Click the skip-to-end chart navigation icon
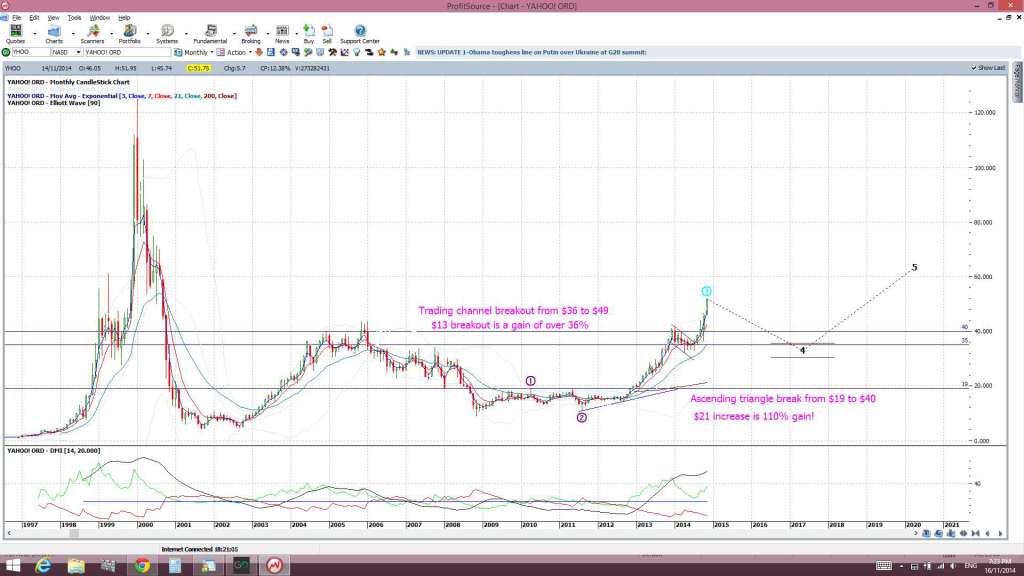1024x576 pixels. [975, 534]
